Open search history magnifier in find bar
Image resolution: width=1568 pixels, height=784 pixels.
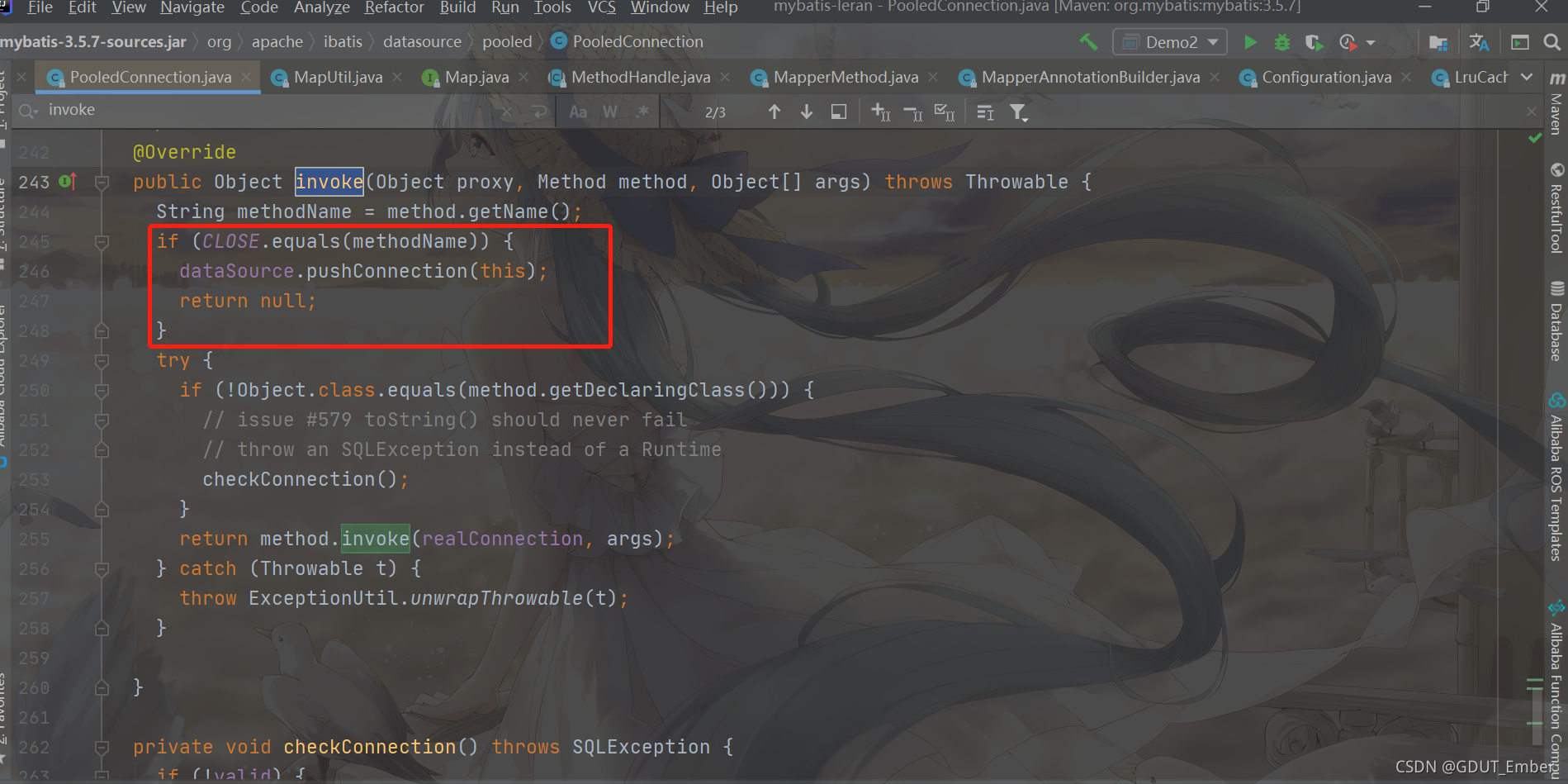pyautogui.click(x=27, y=111)
